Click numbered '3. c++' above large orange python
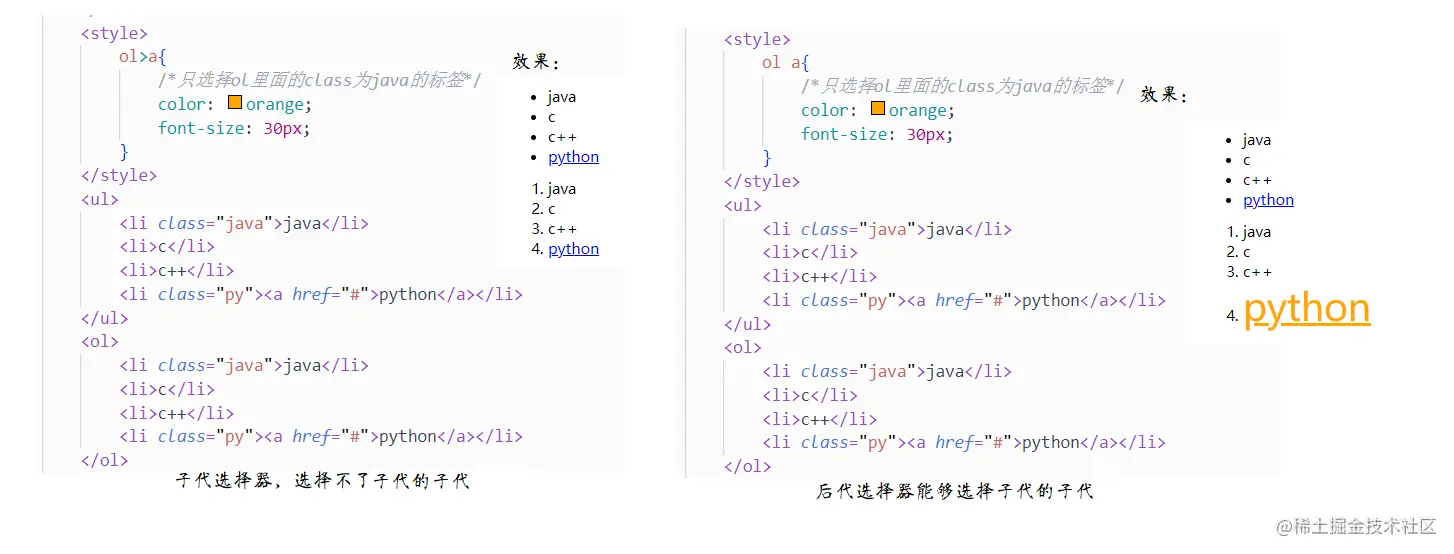Image resolution: width=1454 pixels, height=554 pixels. 1249,271
